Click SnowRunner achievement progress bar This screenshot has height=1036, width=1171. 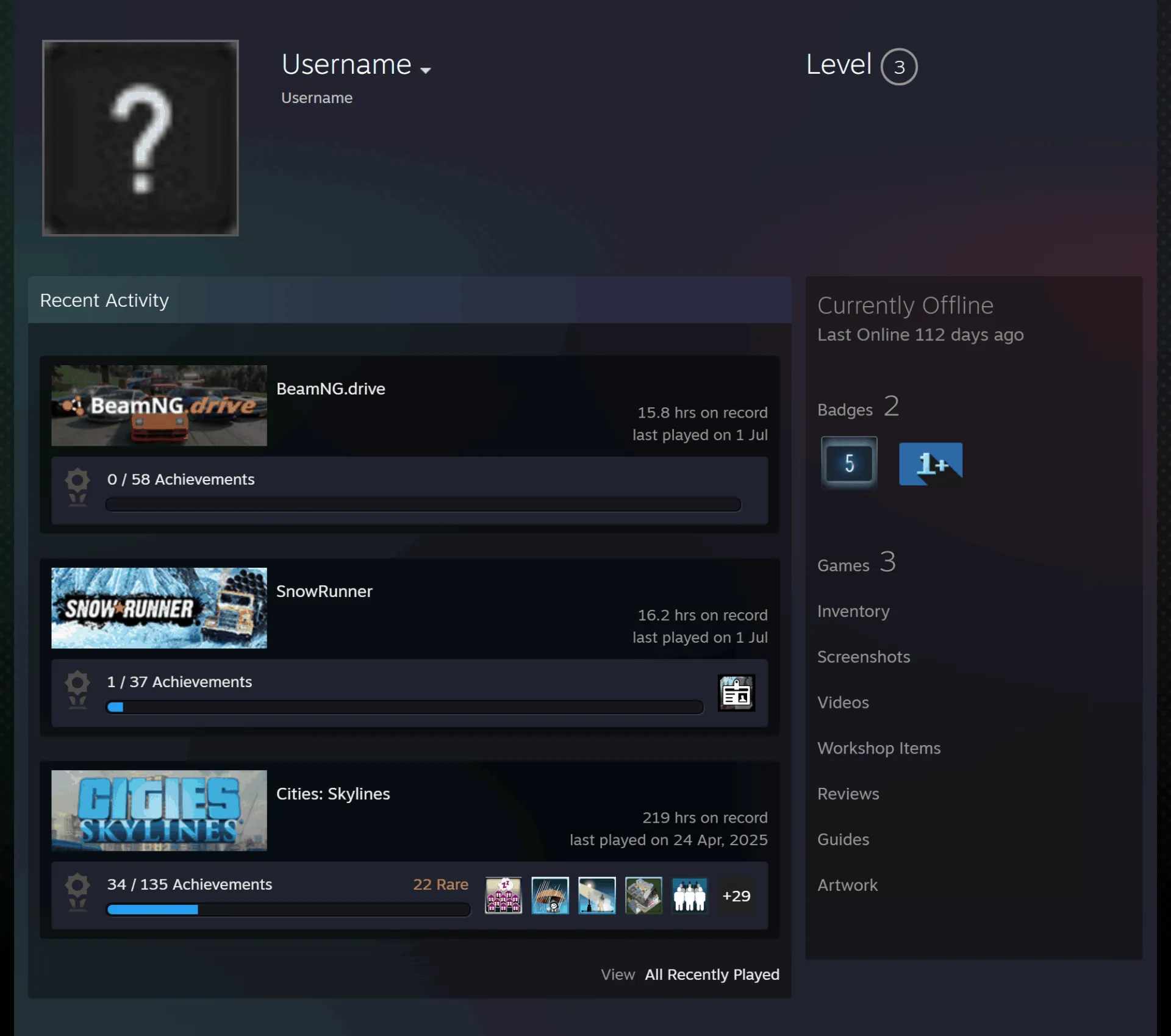405,707
